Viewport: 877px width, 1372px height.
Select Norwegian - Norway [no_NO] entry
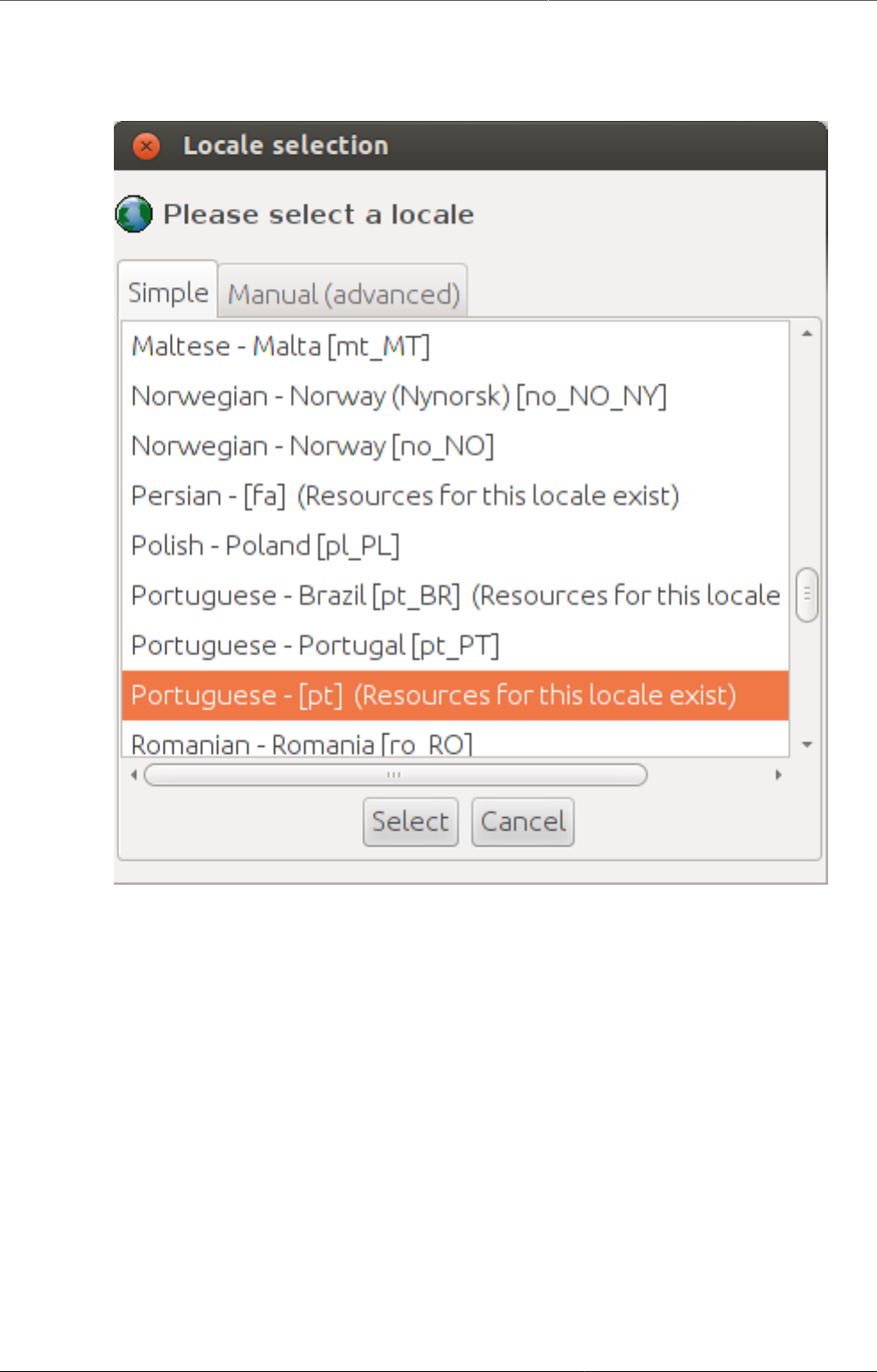pos(312,445)
